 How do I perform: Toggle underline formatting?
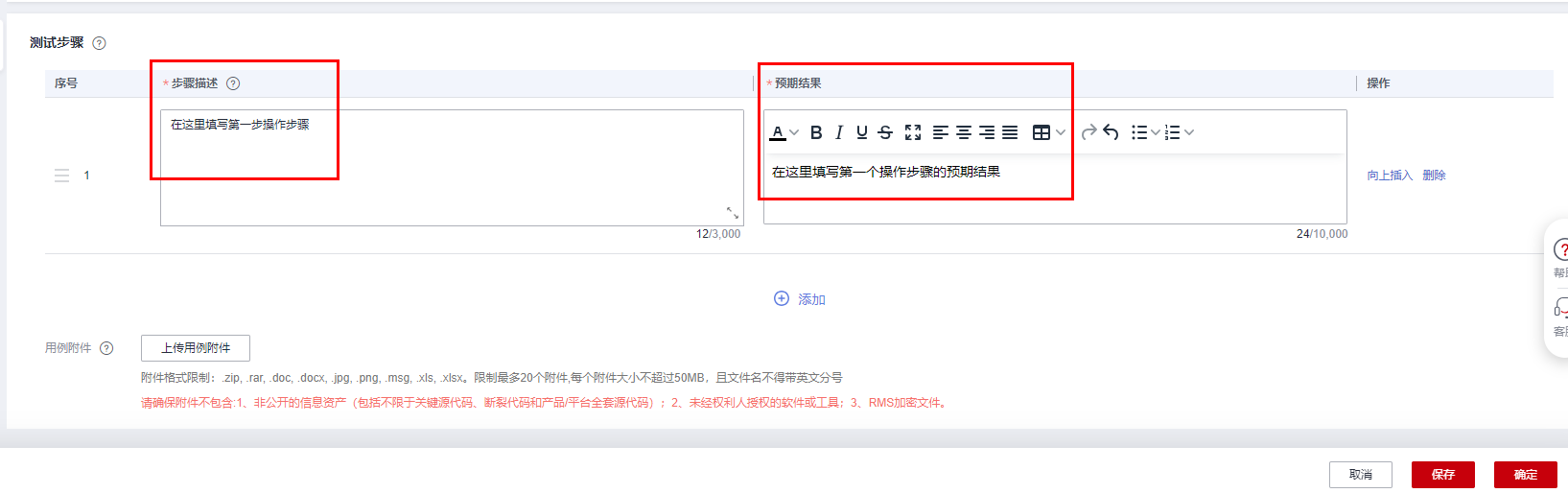862,132
